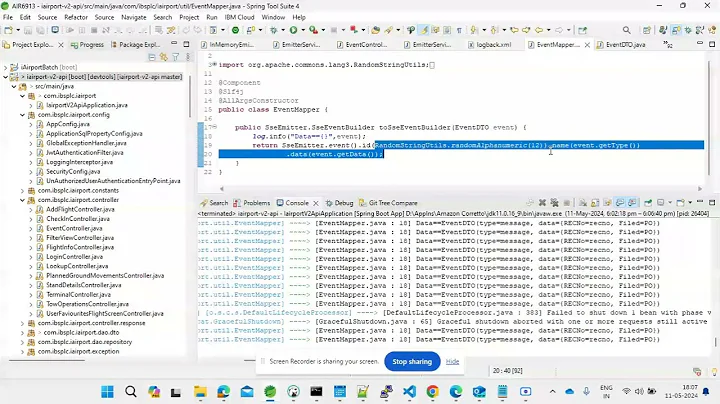Click Collapse All in Project Explorer
The height and width of the screenshot is (404, 720).
pos(152,57)
